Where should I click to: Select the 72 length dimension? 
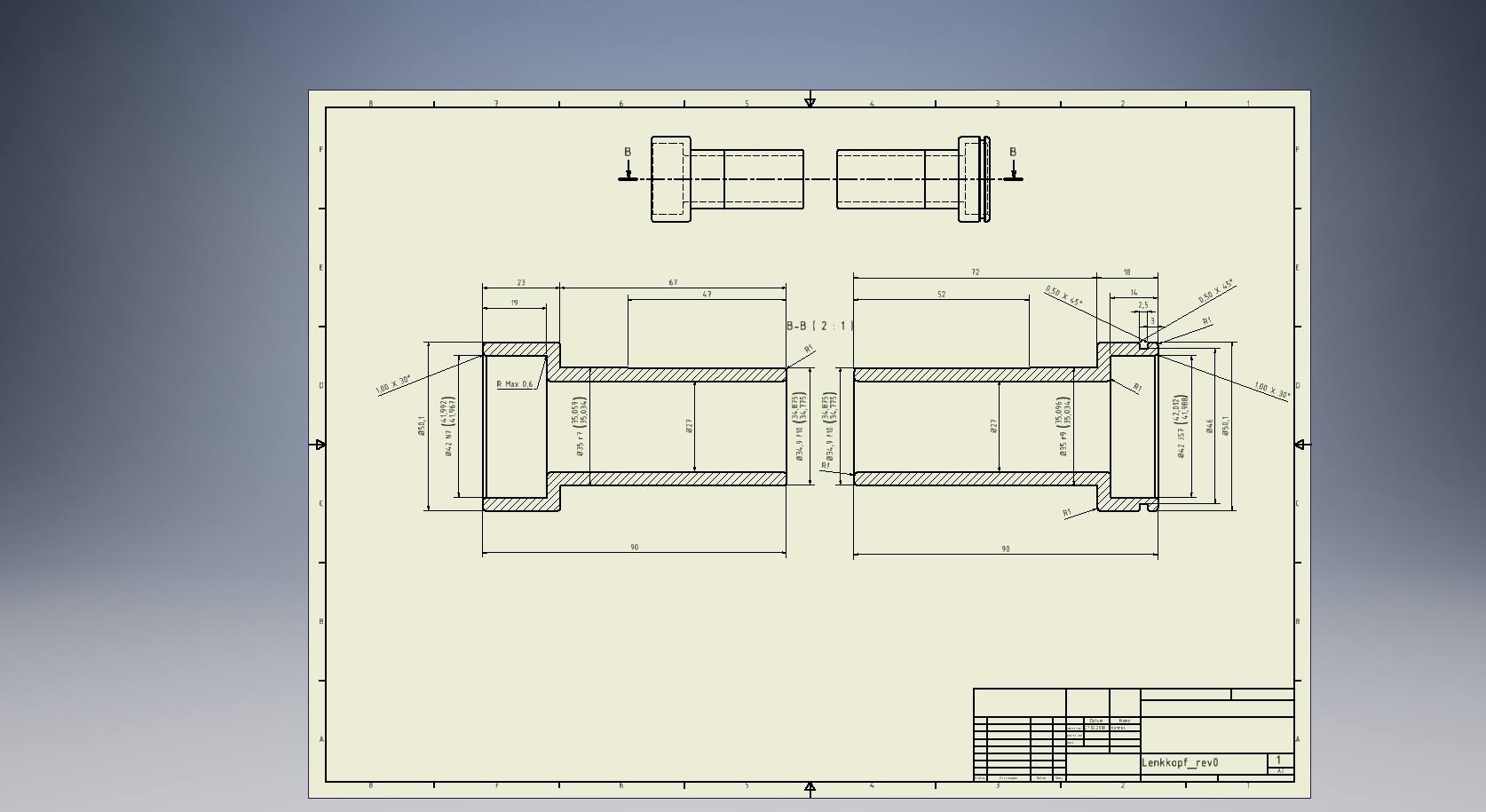[x=975, y=272]
